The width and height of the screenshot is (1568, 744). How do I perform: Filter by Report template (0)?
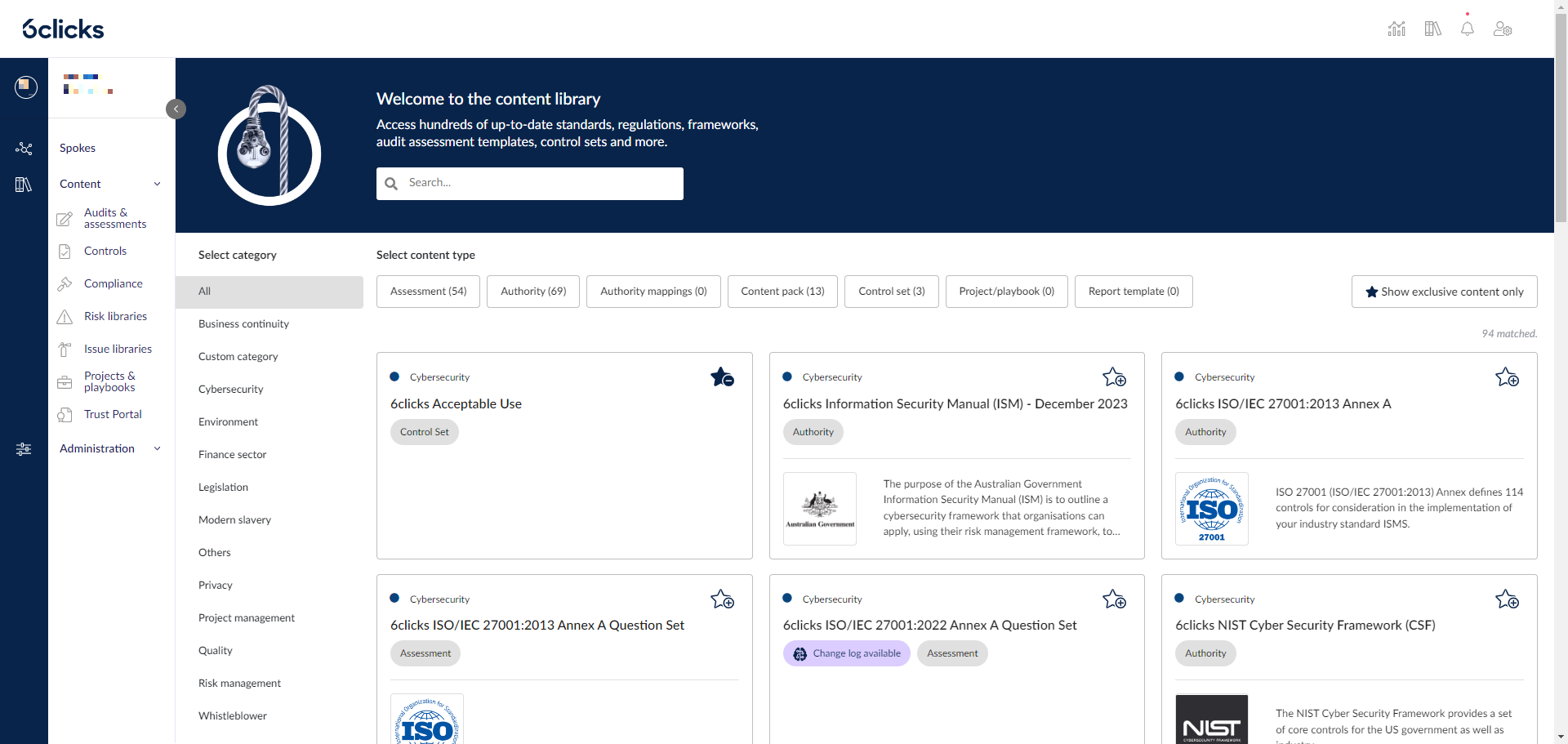[1134, 292]
